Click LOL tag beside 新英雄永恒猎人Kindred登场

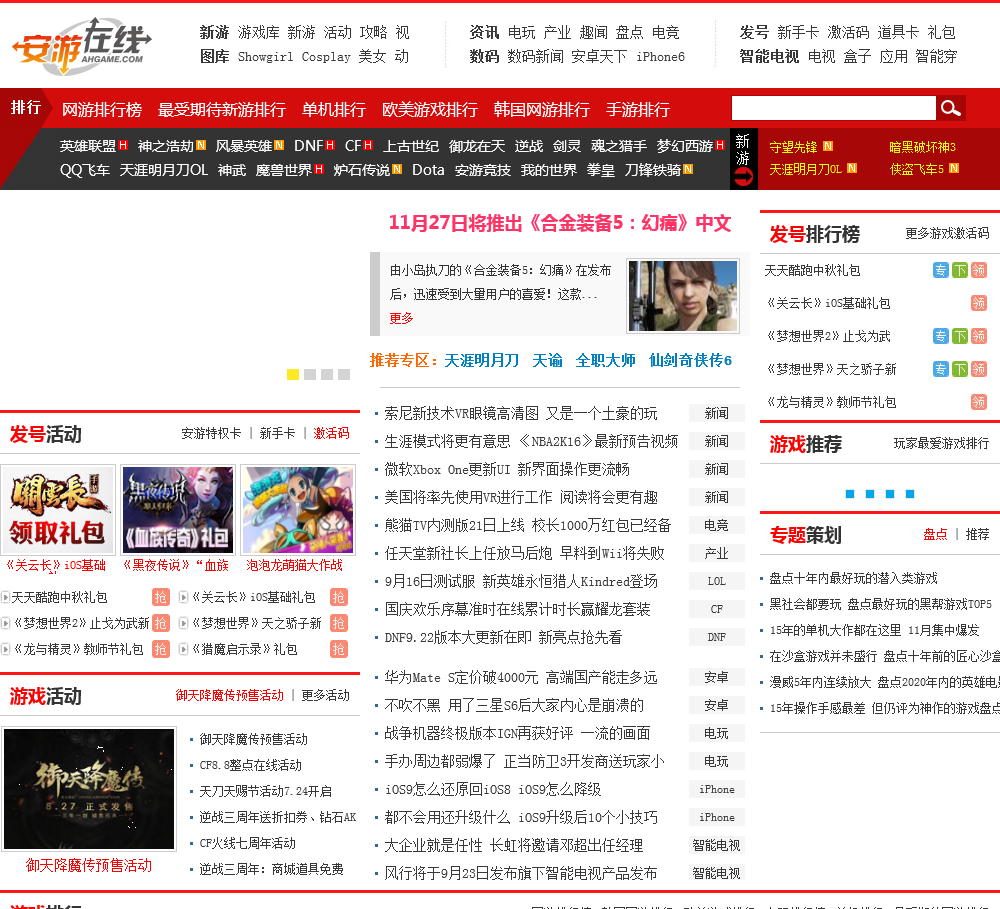click(x=716, y=581)
